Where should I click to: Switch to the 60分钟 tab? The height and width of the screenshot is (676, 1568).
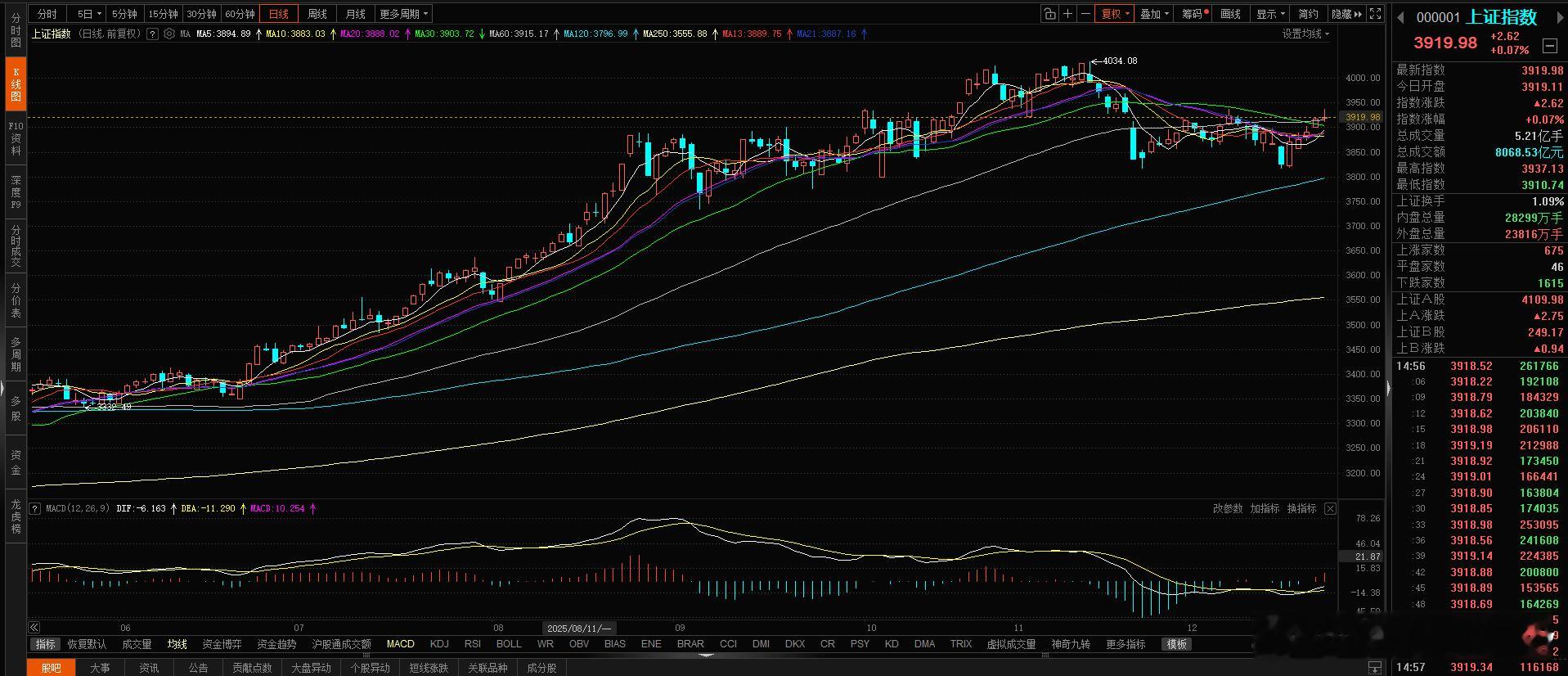[240, 14]
